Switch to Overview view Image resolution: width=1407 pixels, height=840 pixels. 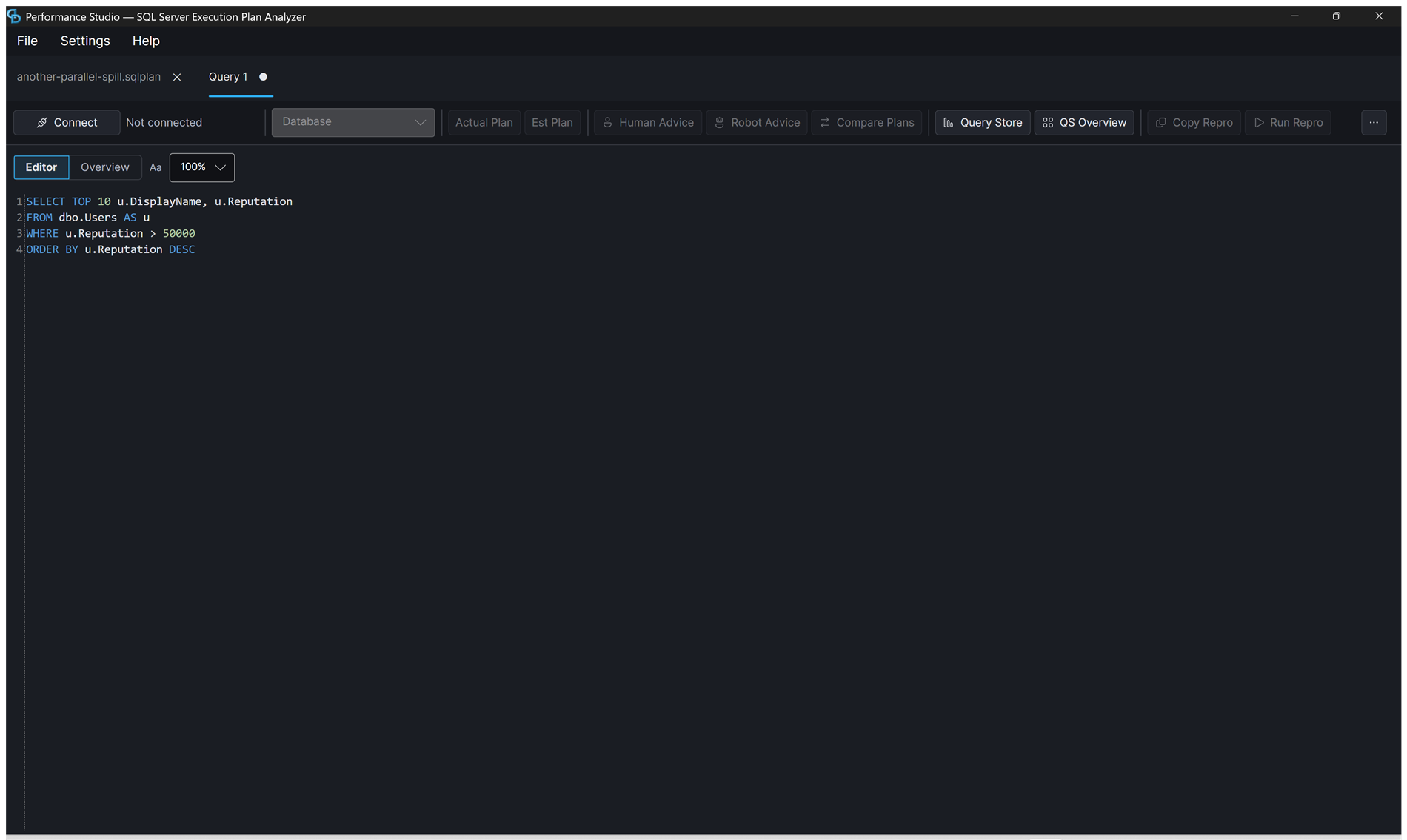click(x=105, y=167)
